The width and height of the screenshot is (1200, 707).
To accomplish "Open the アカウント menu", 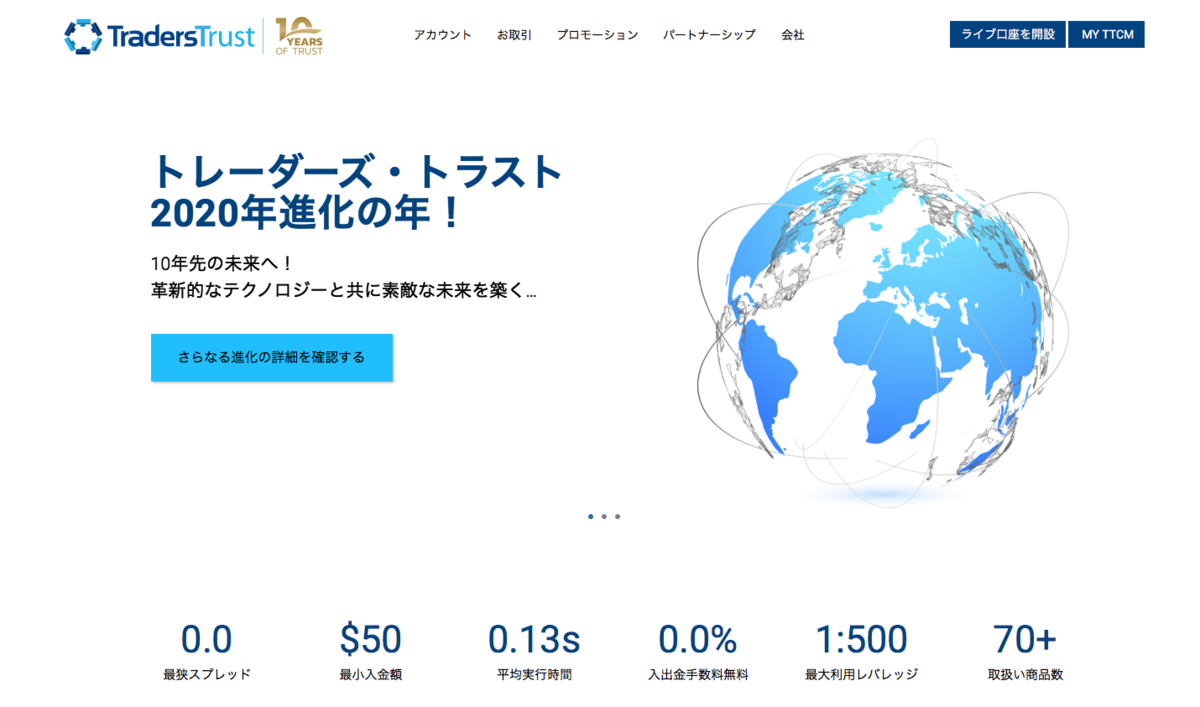I will (442, 35).
